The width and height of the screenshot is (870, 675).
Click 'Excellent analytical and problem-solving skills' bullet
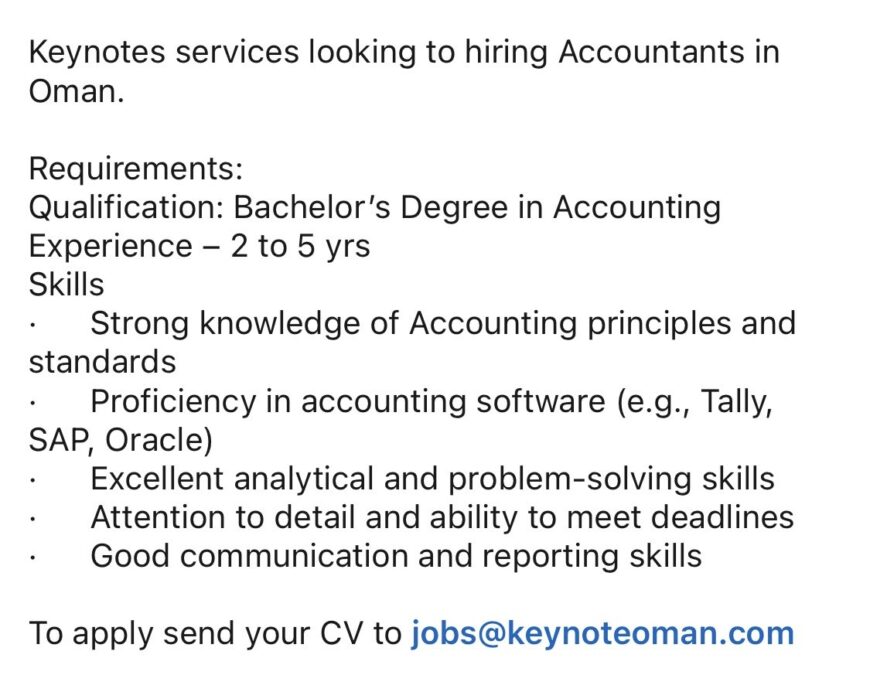432,479
